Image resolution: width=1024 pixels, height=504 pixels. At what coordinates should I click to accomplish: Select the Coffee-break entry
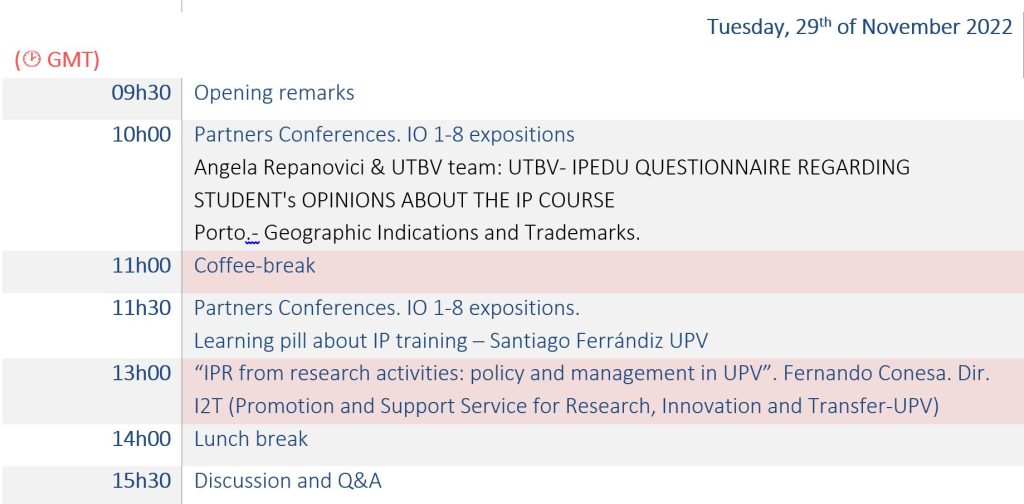click(254, 266)
